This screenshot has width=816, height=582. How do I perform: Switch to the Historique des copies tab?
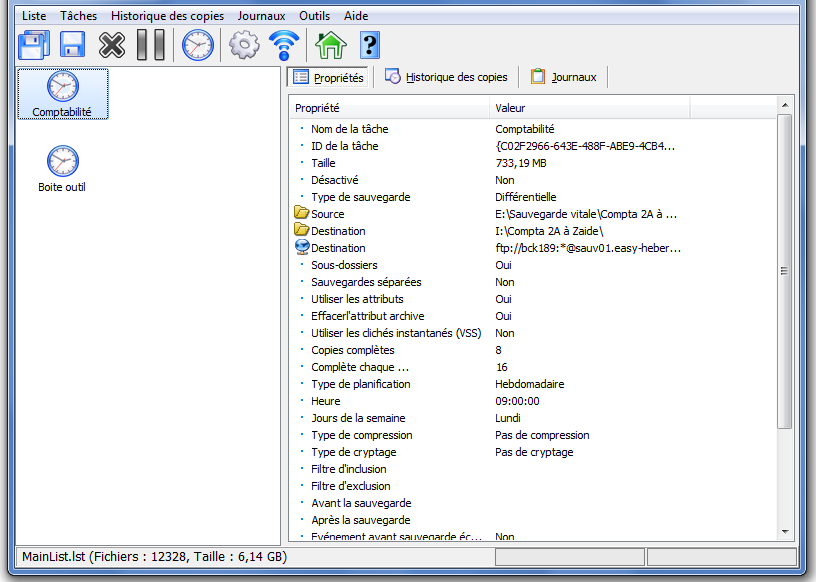[446, 77]
